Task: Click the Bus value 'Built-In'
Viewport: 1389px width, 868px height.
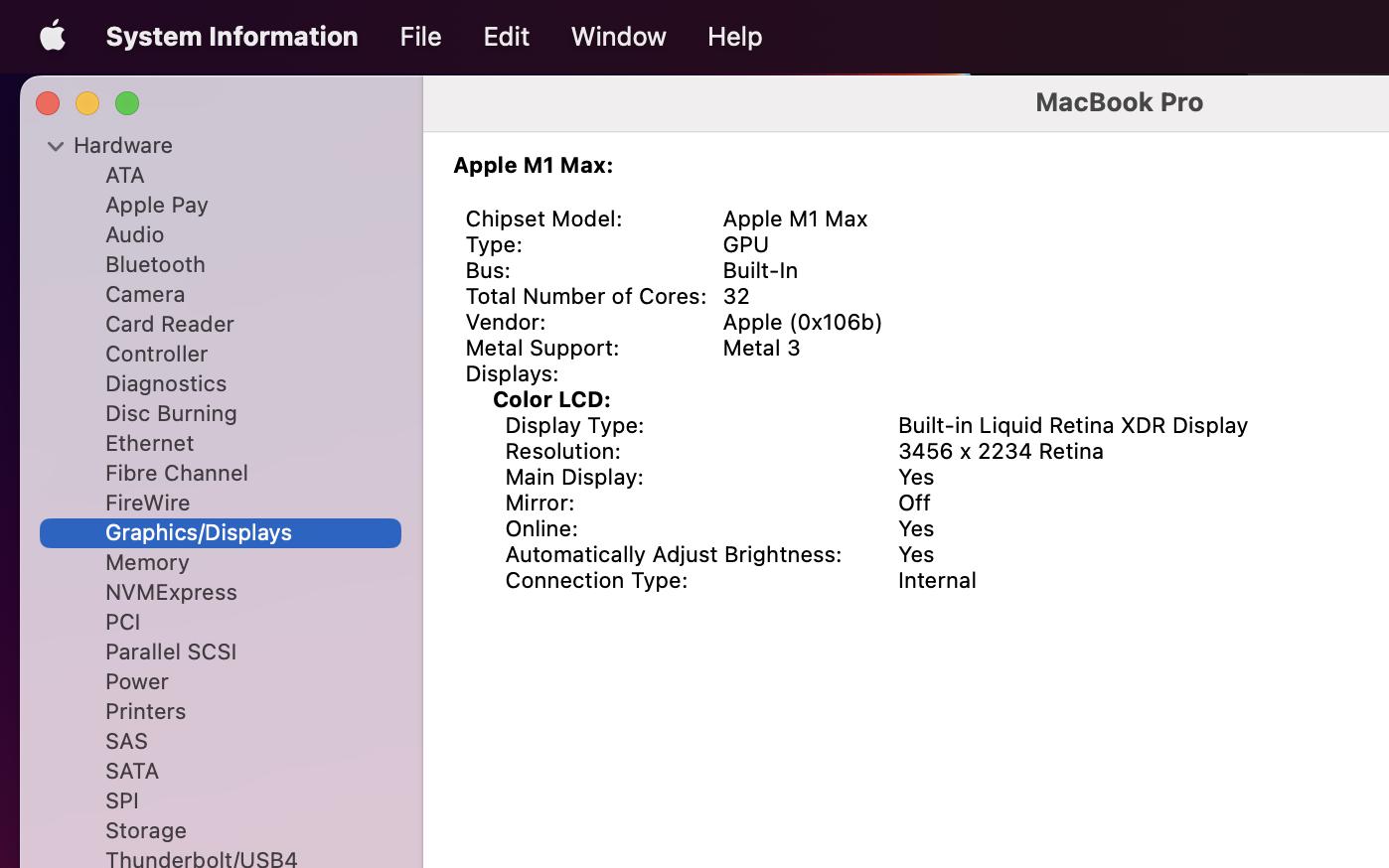Action: [760, 270]
